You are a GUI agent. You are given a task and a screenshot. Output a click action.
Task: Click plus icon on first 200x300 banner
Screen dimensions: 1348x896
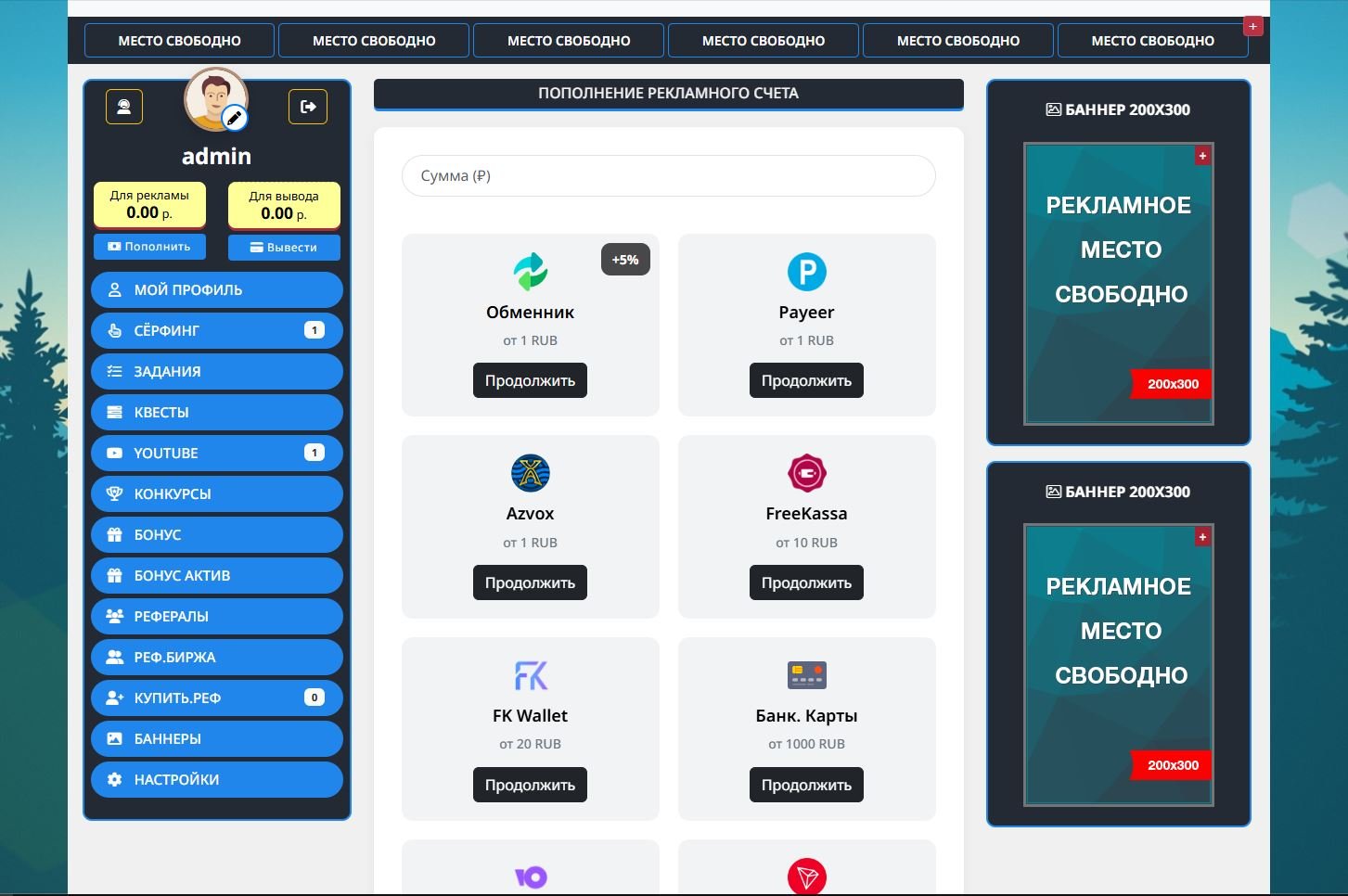[x=1202, y=156]
